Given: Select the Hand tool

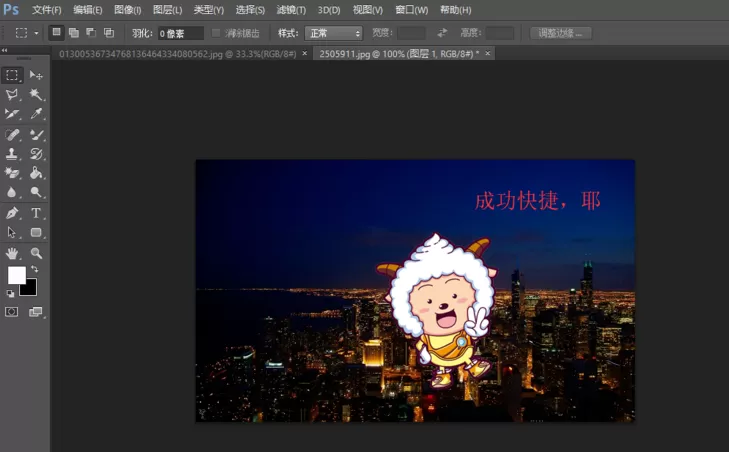Looking at the screenshot, I should point(12,253).
